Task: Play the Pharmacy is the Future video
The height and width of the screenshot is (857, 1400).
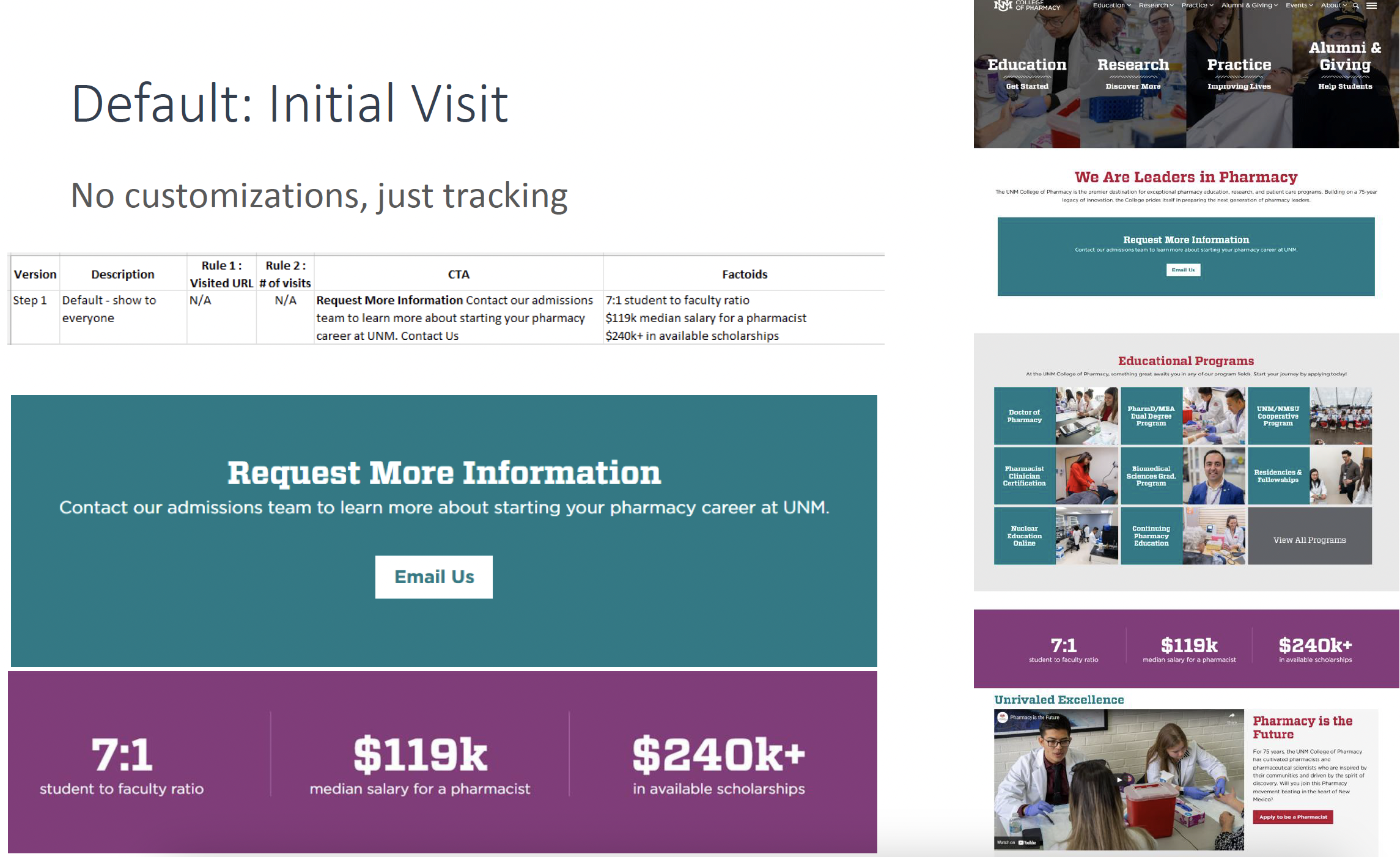Action: point(1119,779)
